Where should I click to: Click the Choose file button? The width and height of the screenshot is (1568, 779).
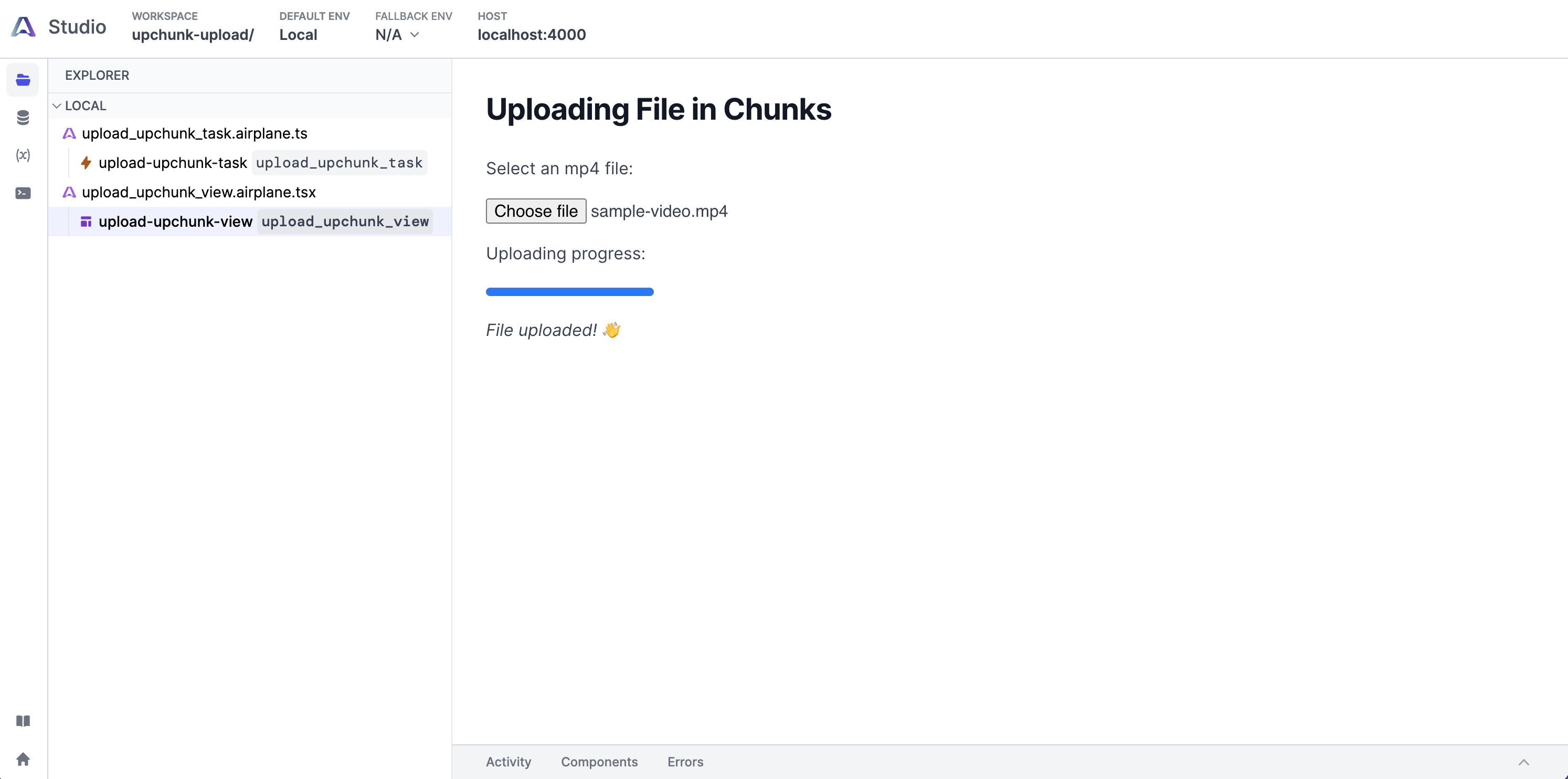[536, 210]
